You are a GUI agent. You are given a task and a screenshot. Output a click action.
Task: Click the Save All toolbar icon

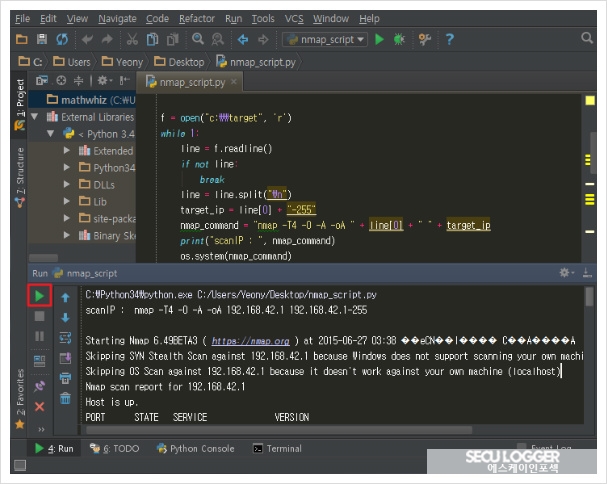coord(42,39)
